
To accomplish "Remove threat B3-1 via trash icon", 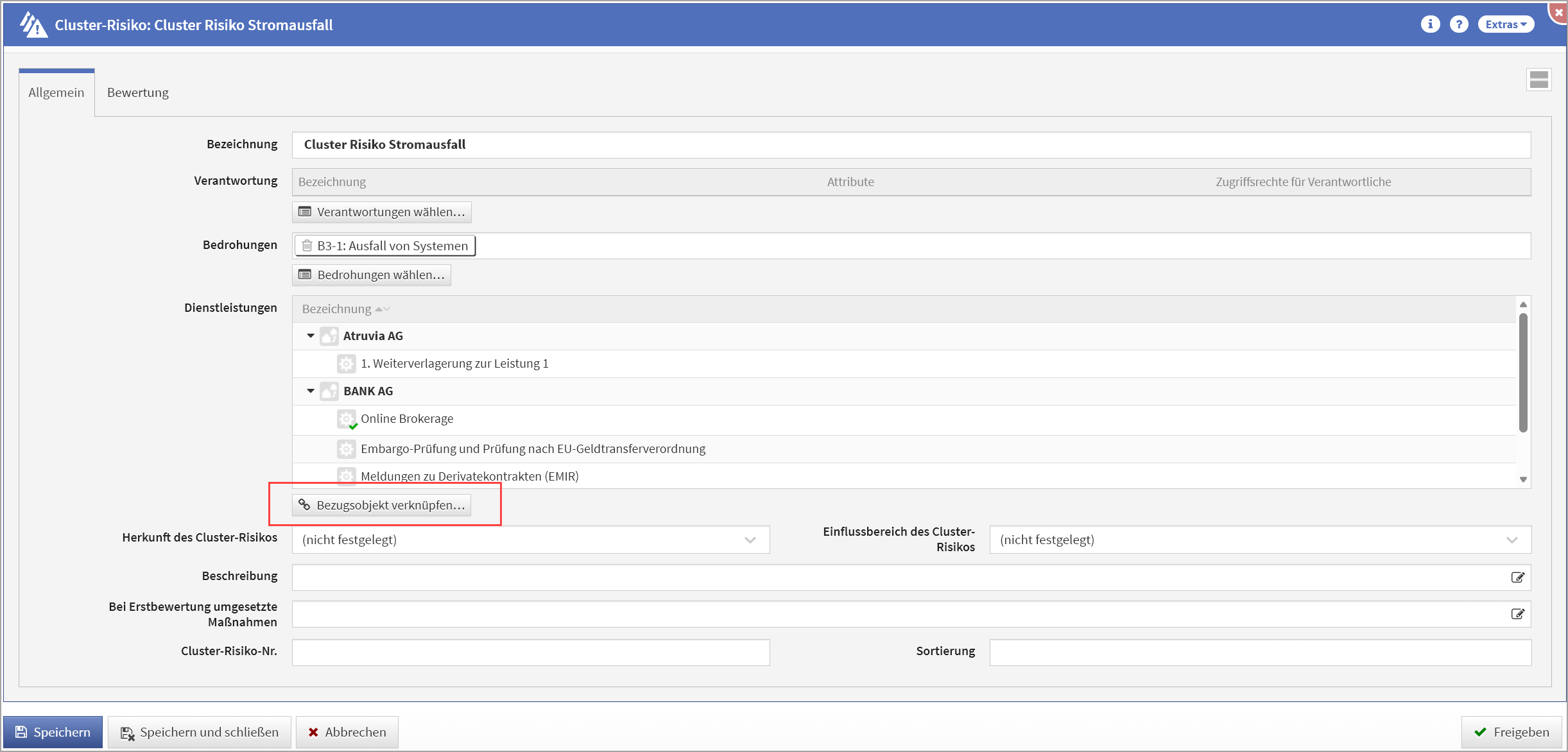I will pos(307,246).
